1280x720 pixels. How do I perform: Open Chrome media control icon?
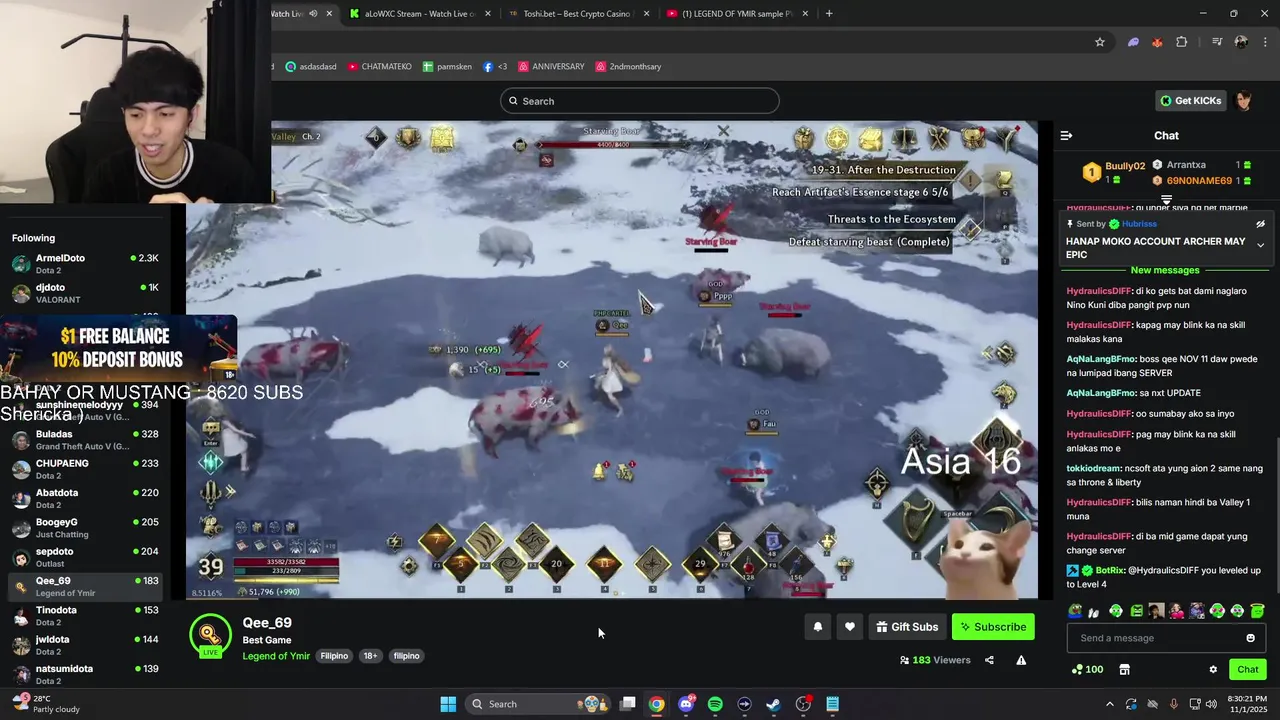tap(1217, 42)
